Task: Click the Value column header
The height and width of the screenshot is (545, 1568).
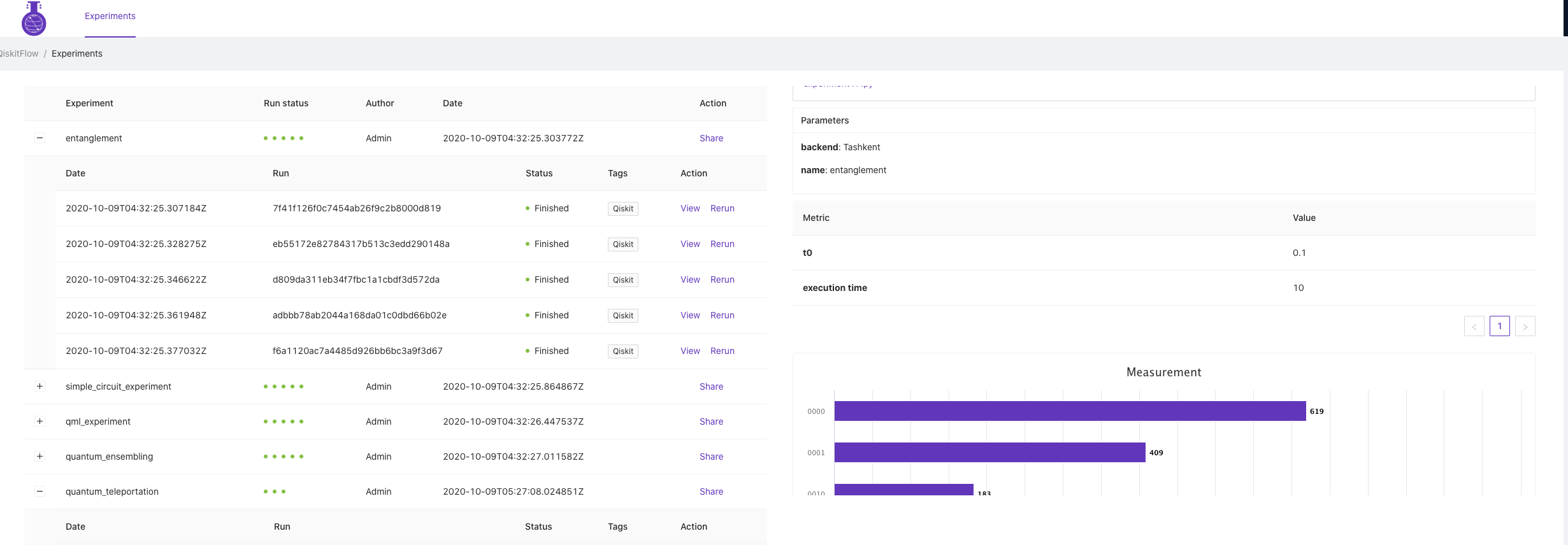Action: point(1304,218)
